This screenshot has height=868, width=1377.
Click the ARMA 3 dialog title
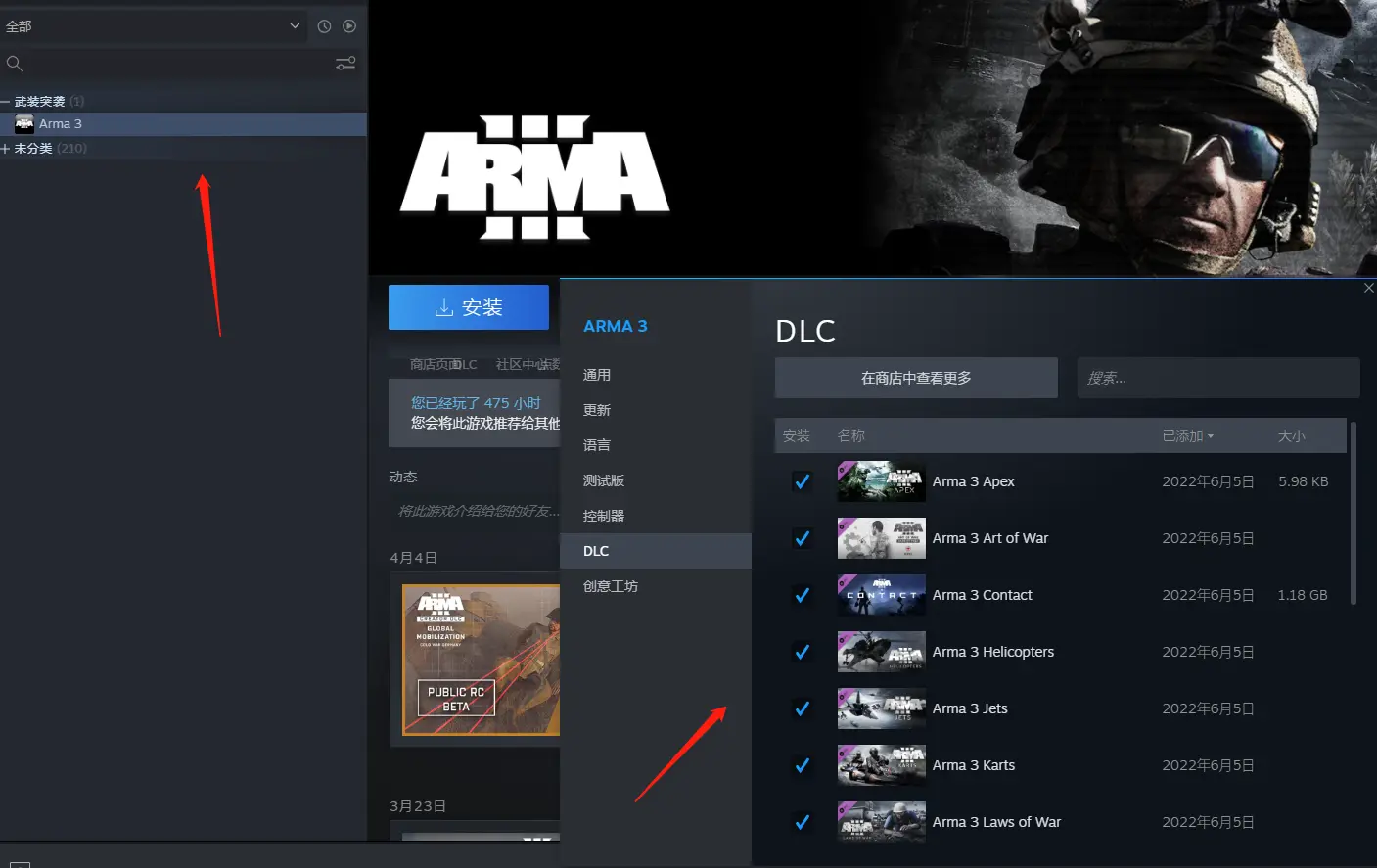615,326
